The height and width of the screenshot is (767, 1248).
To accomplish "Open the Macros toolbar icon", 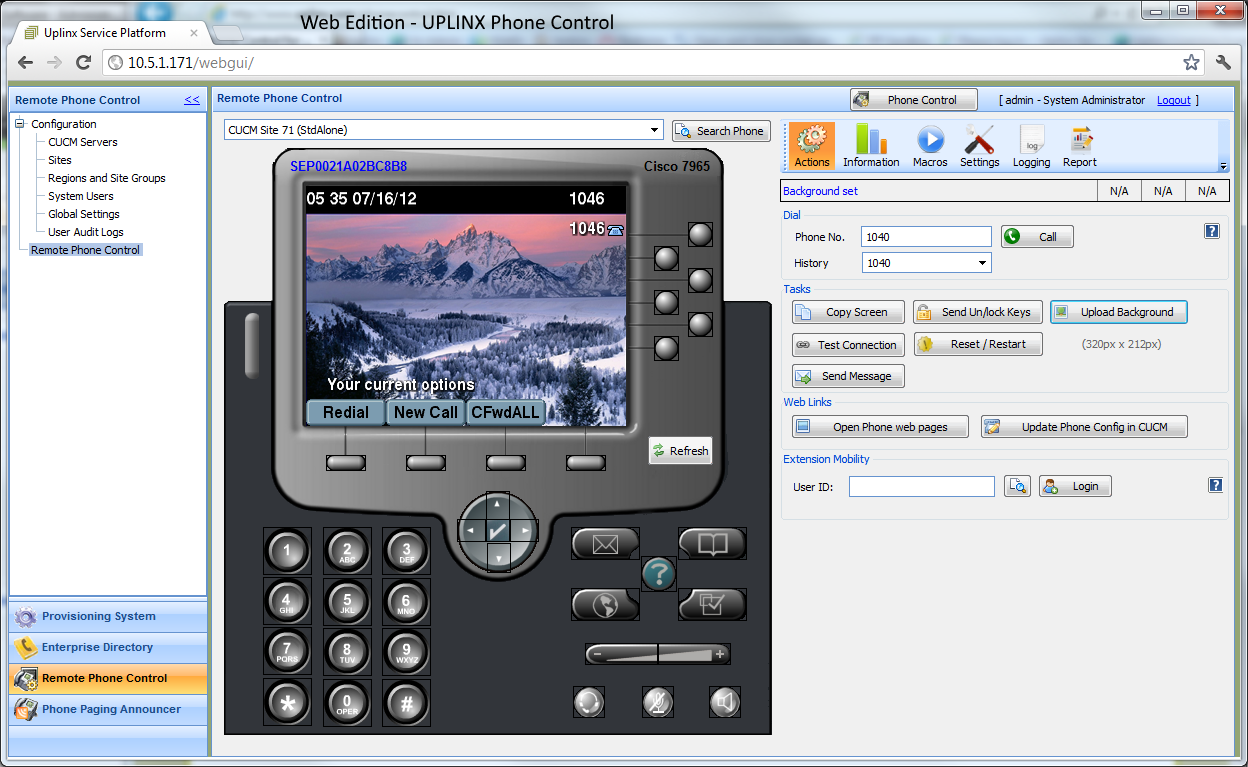I will pos(930,145).
